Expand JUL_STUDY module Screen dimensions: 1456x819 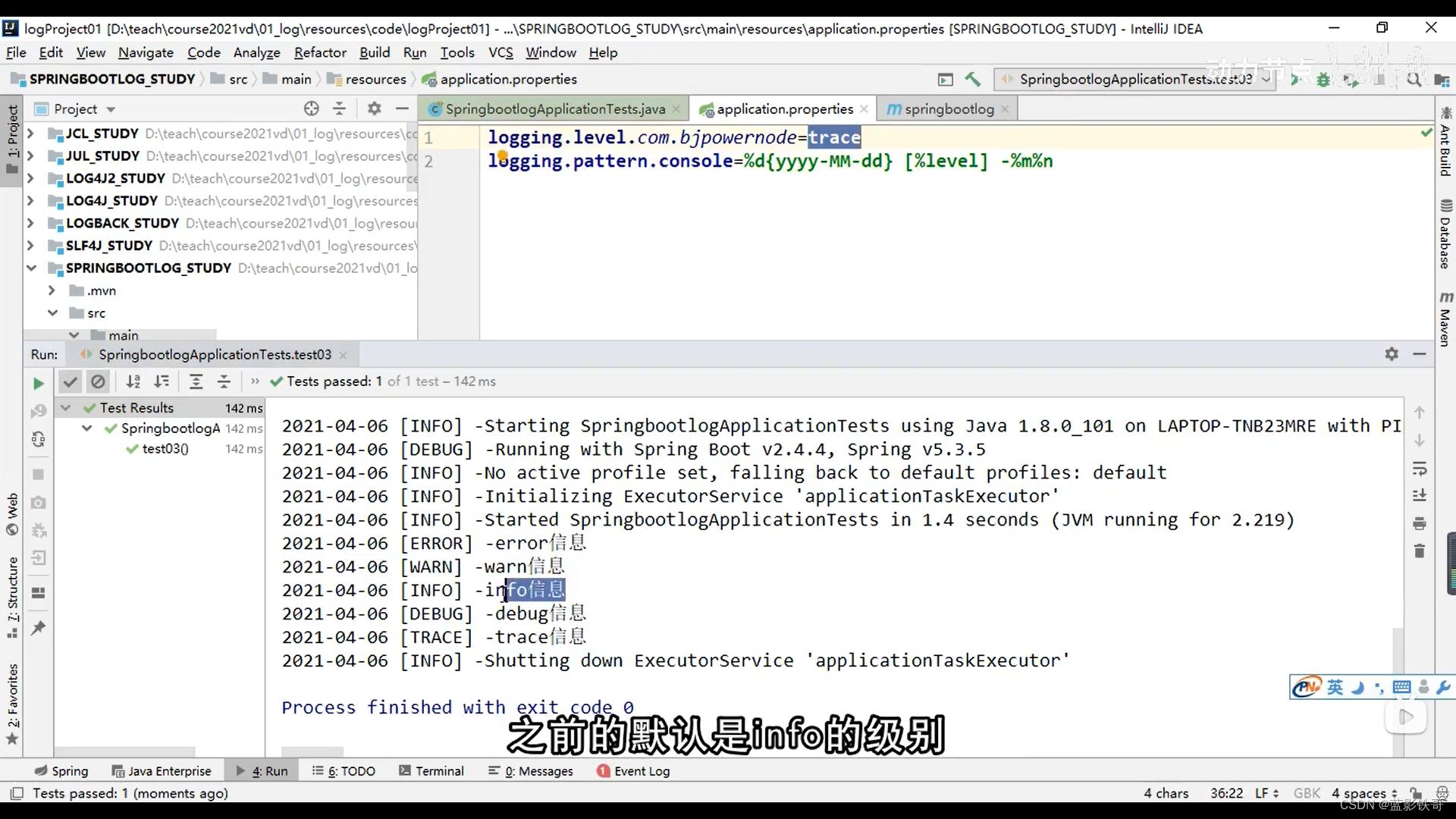coord(30,156)
